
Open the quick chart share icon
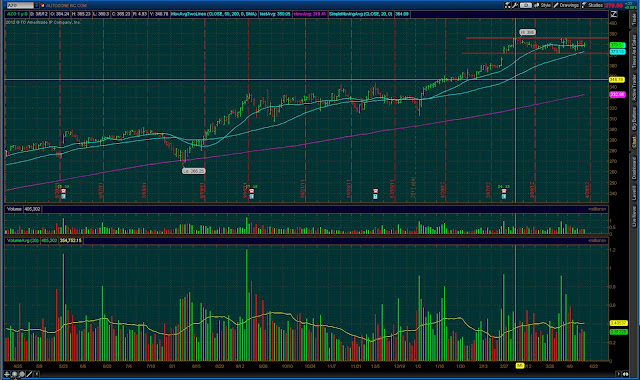pos(507,5)
